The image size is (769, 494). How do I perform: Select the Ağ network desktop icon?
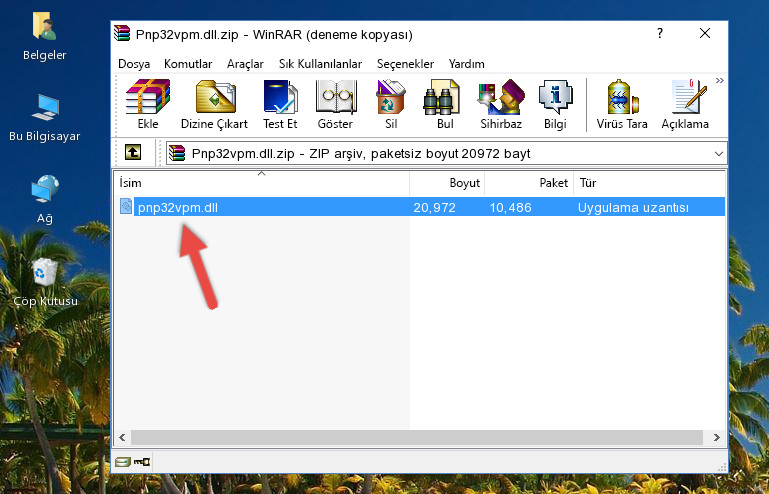(x=44, y=199)
